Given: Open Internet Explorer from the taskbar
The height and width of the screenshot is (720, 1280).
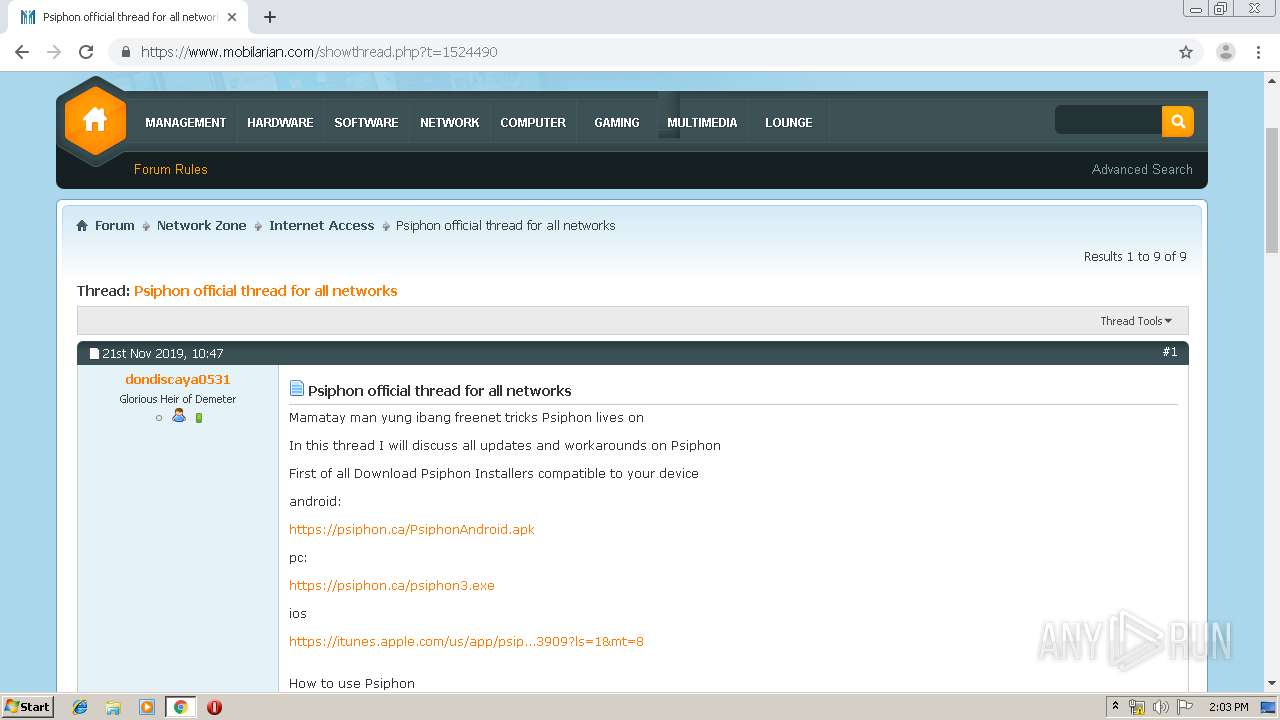Looking at the screenshot, I should point(80,707).
